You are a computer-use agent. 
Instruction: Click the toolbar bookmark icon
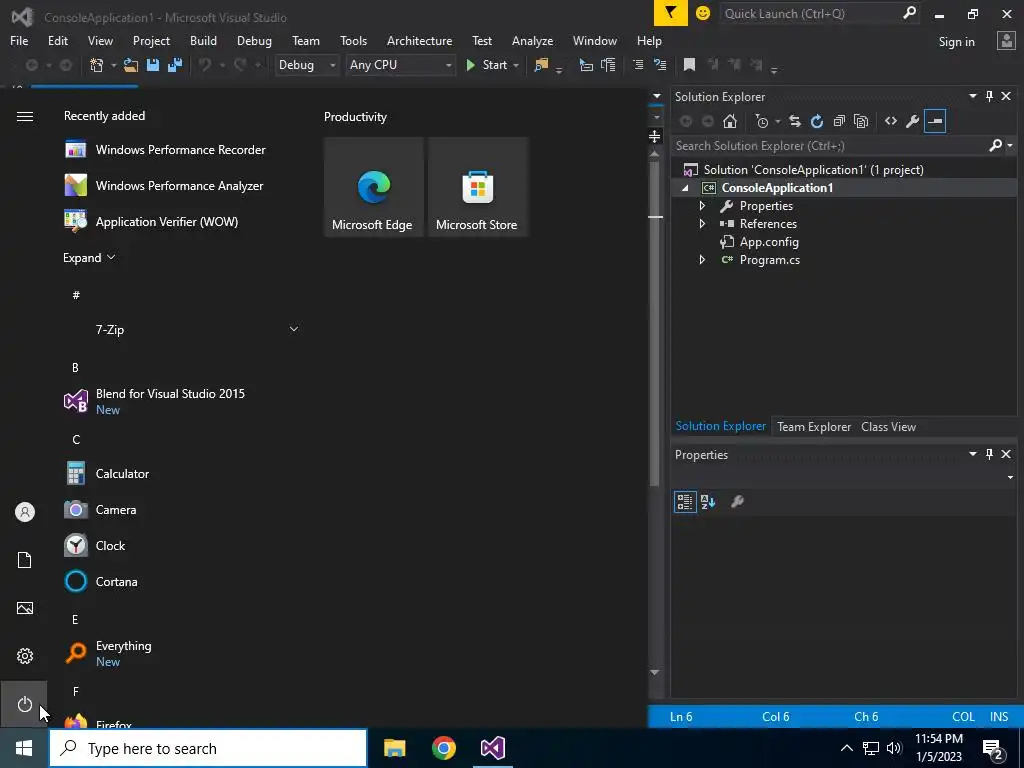(689, 65)
